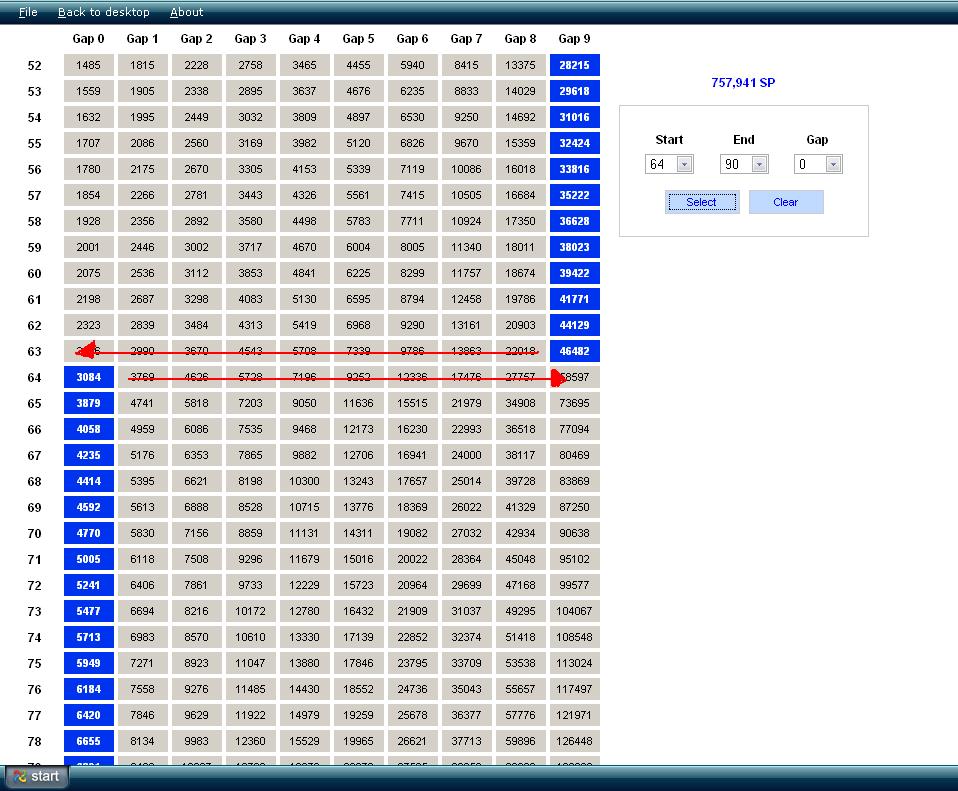
Task: Deselect the highlighted 28215 cell
Action: (x=574, y=65)
